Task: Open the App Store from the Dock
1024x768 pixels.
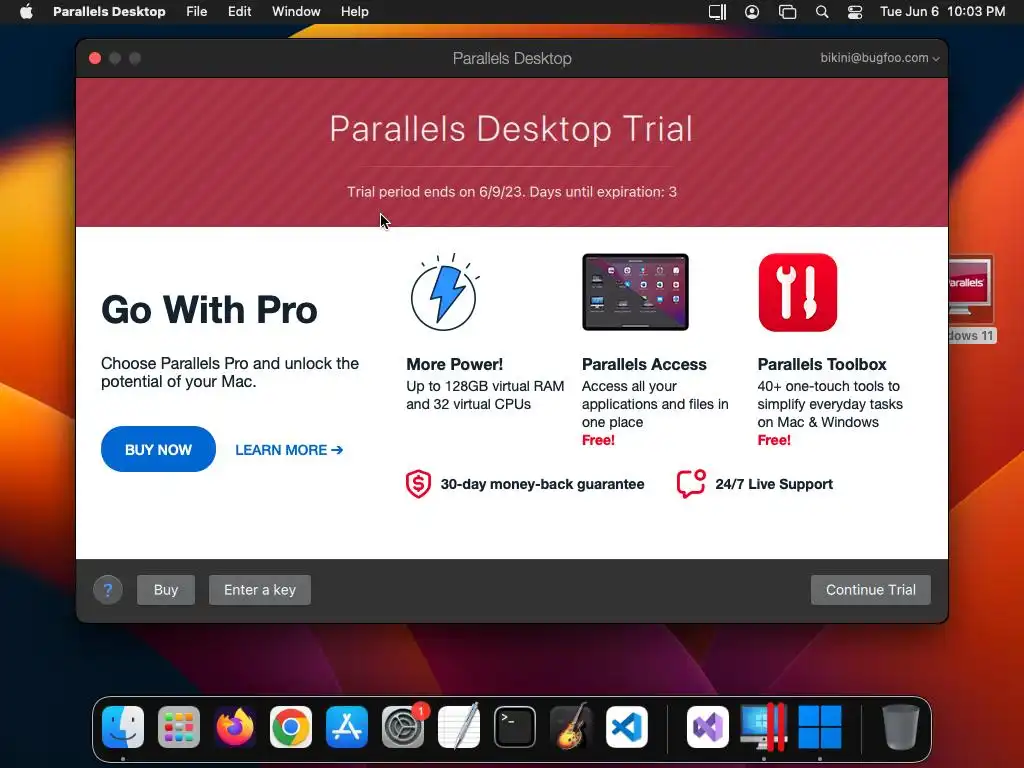Action: tap(347, 727)
